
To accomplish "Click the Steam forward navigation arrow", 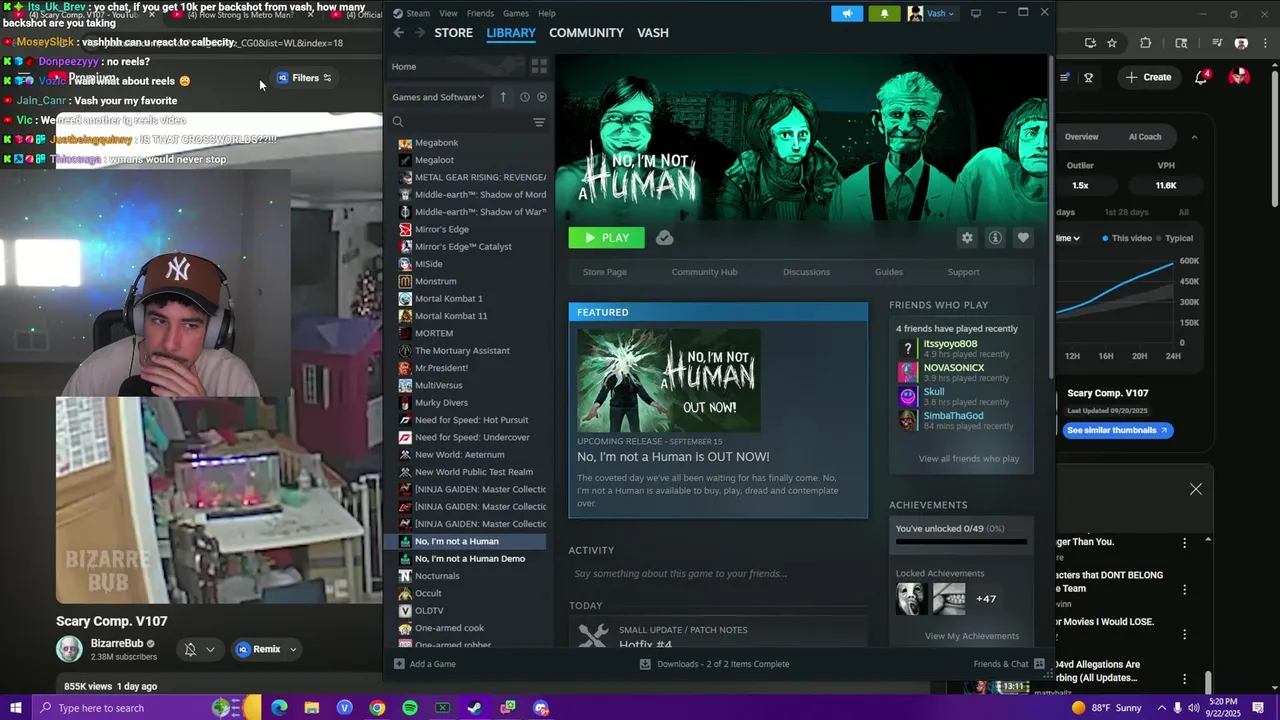I will click(x=420, y=33).
